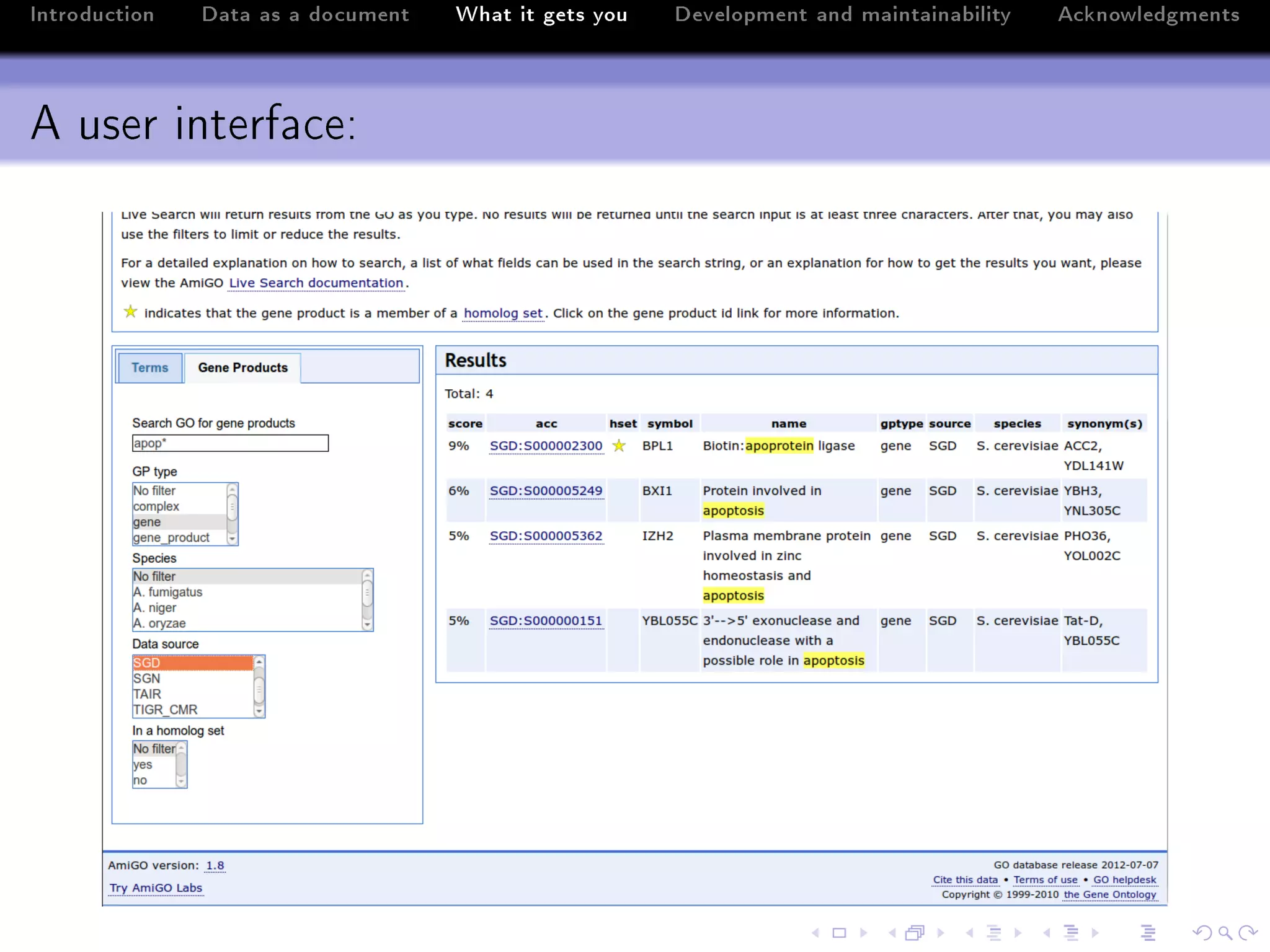The height and width of the screenshot is (952, 1270).
Task: Go to next slide arrow beside slide icon
Action: click(x=863, y=932)
